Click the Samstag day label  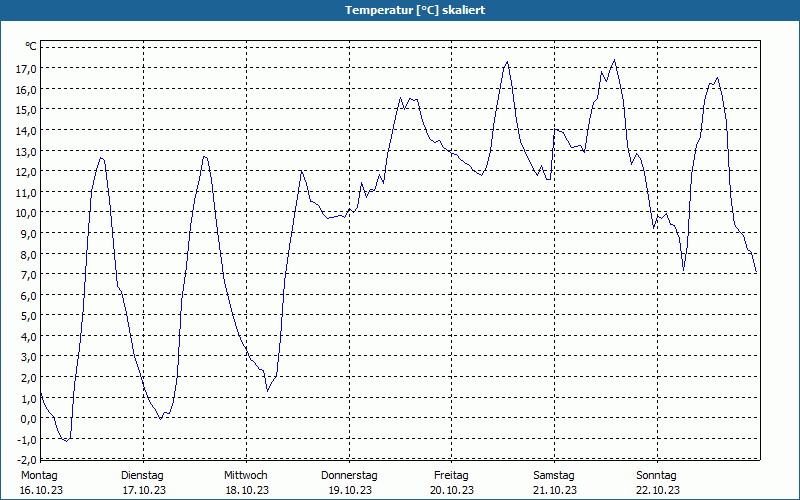pyautogui.click(x=554, y=476)
